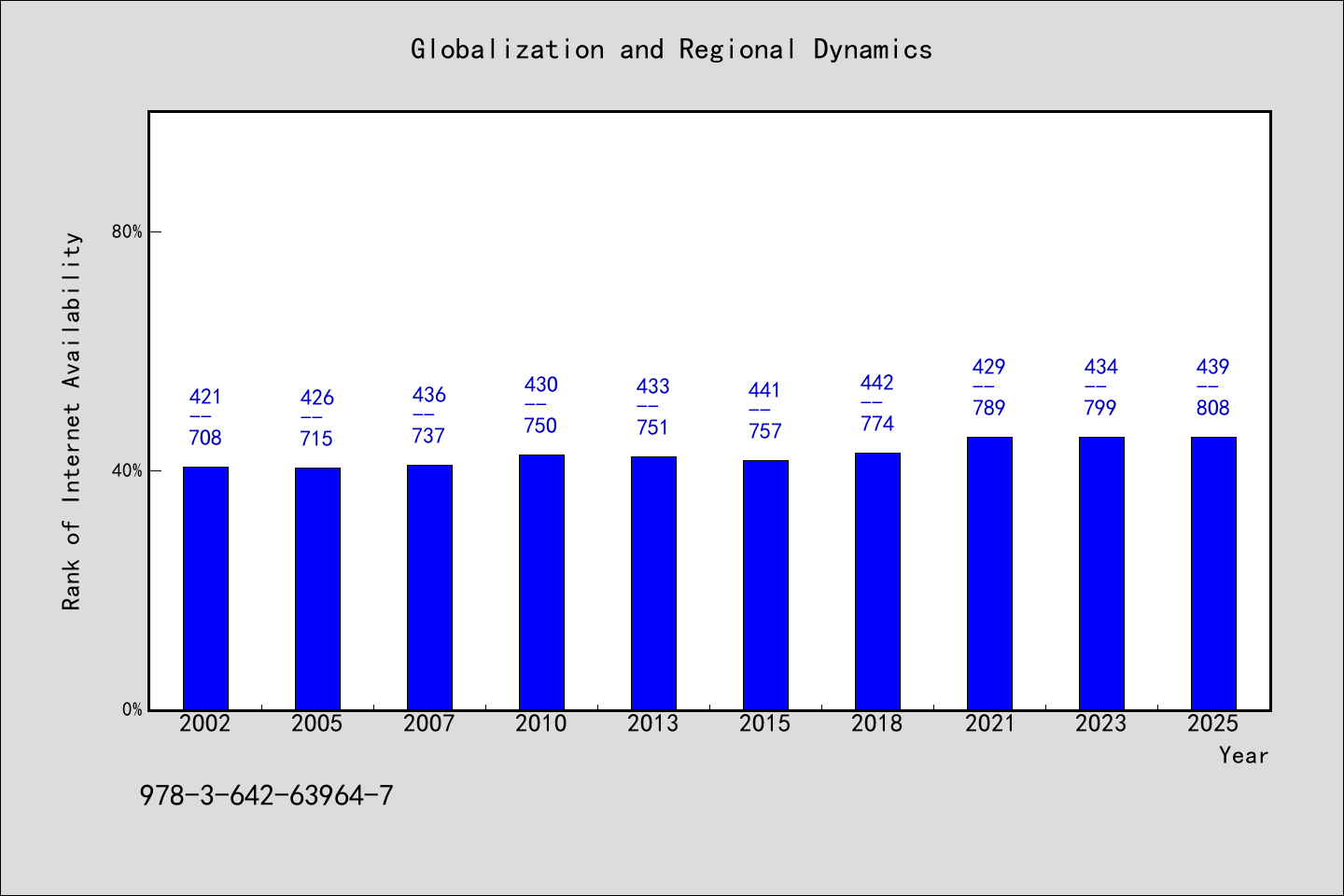Click the data label value '436'

click(429, 396)
